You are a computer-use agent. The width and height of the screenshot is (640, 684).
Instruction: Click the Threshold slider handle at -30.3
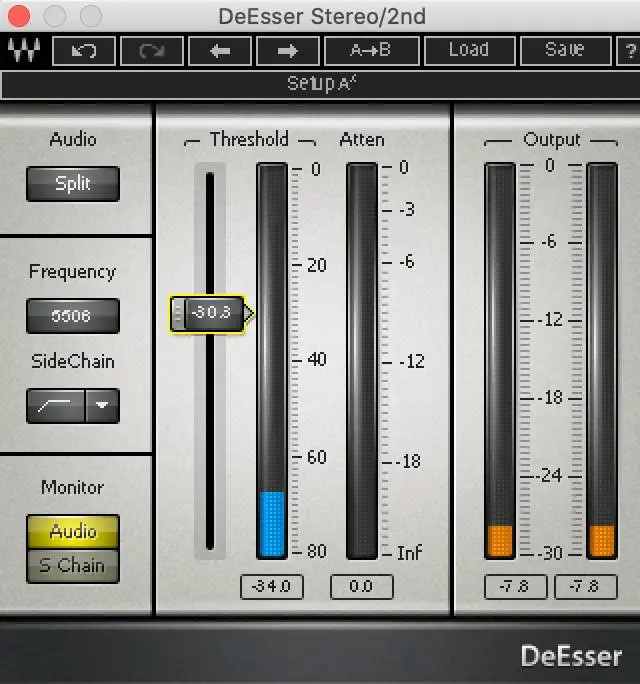(x=210, y=313)
